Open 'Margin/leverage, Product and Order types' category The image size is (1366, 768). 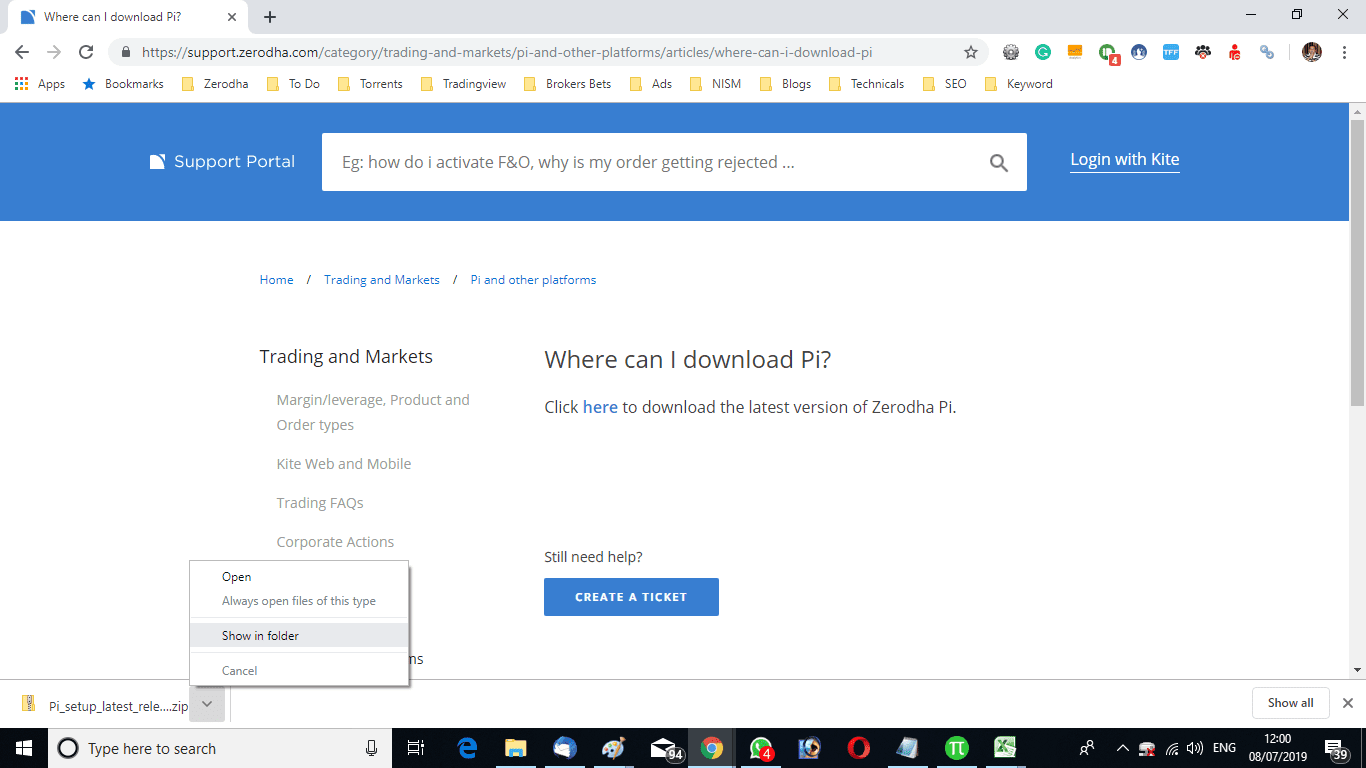373,412
